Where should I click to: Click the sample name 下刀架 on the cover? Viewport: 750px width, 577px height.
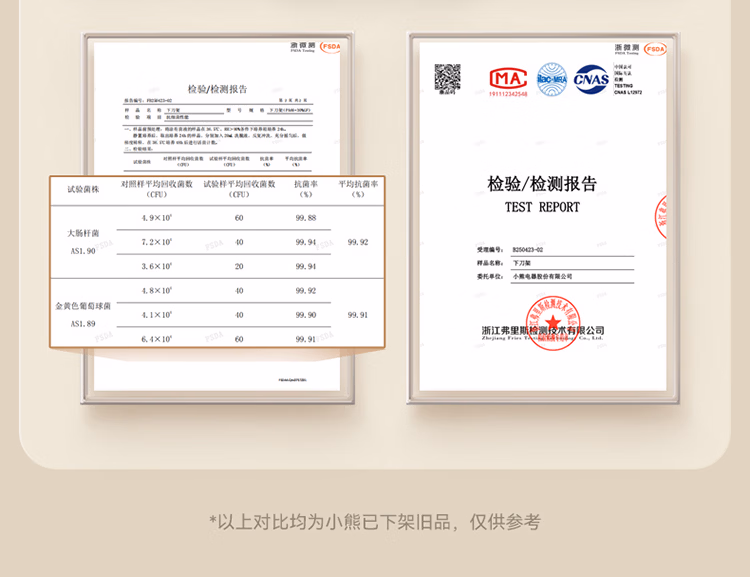point(522,263)
